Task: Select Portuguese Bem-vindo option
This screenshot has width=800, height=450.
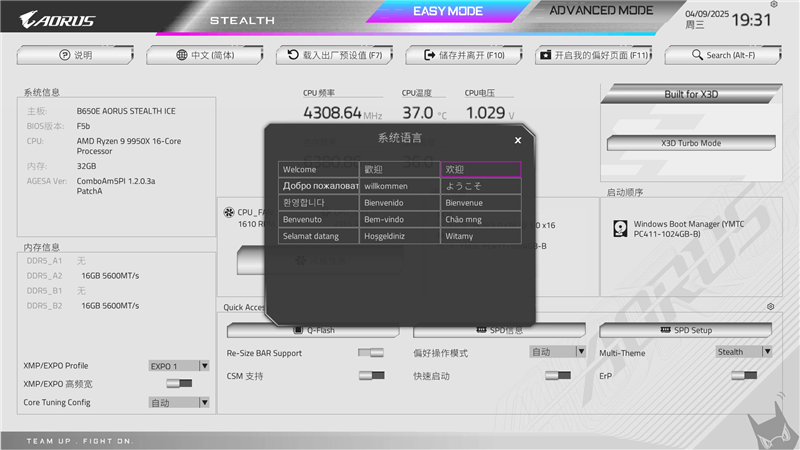Action: pos(399,219)
